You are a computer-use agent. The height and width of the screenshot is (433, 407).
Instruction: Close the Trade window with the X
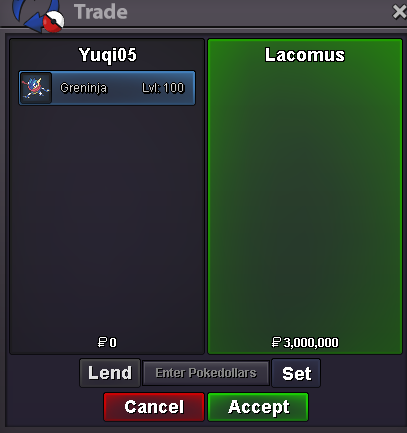click(x=399, y=12)
